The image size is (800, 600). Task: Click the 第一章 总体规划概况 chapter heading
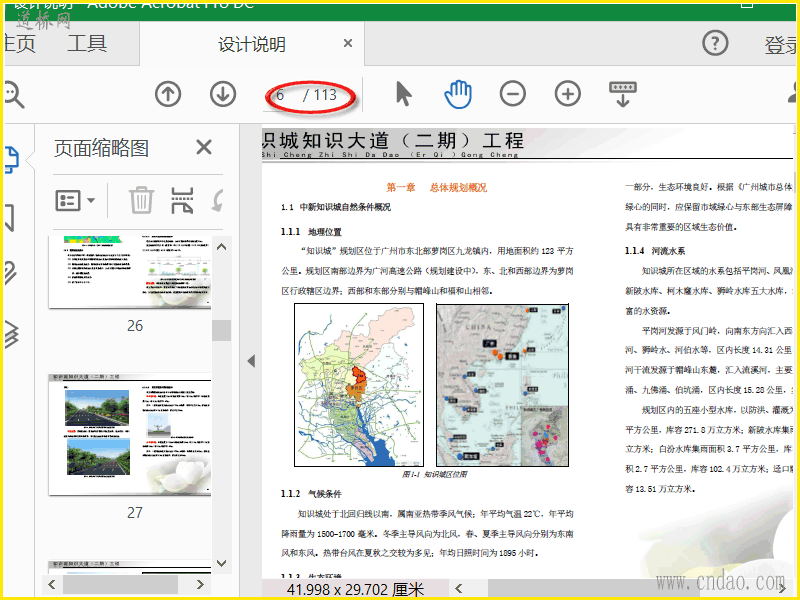[436, 187]
